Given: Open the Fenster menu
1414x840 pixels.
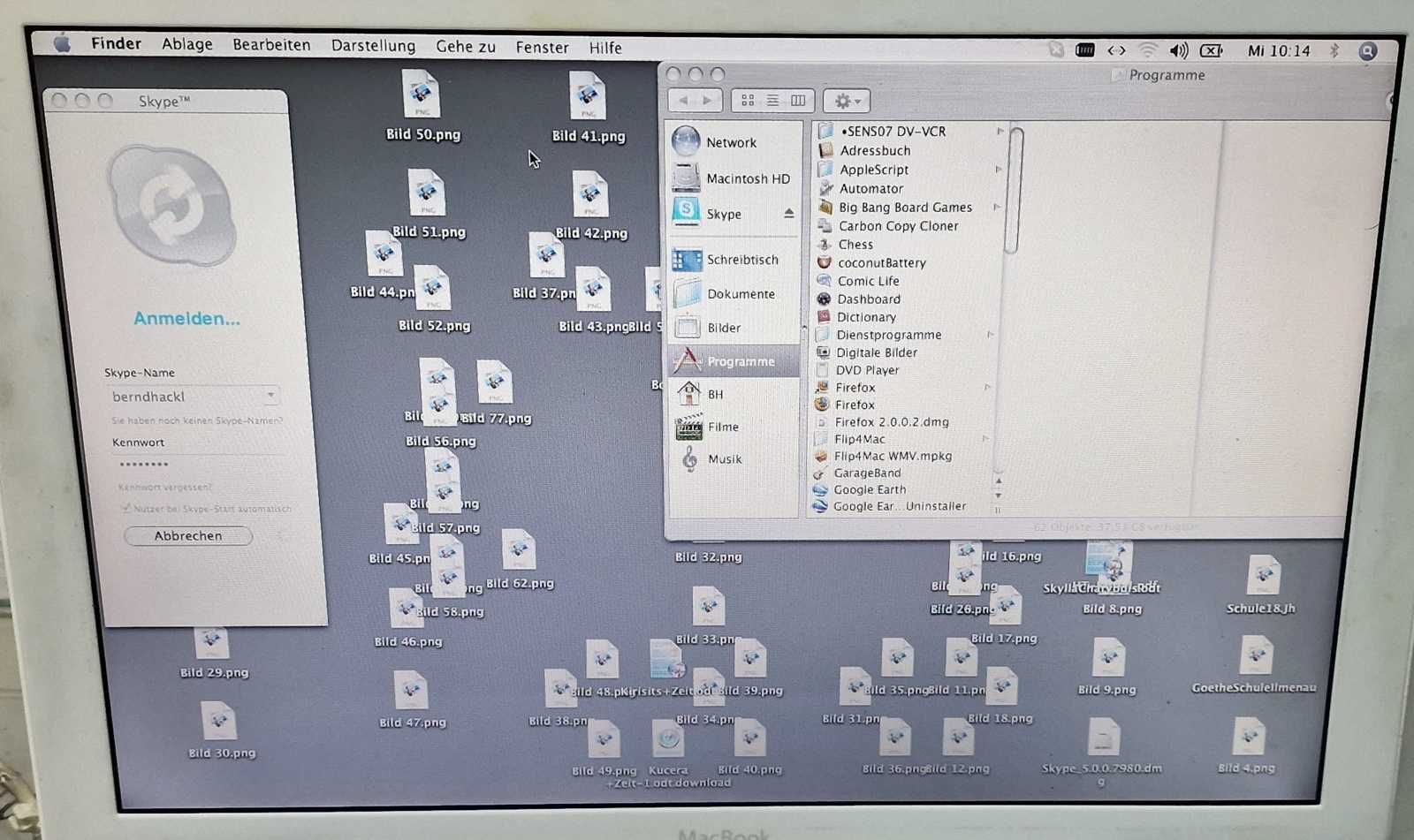Looking at the screenshot, I should (542, 48).
